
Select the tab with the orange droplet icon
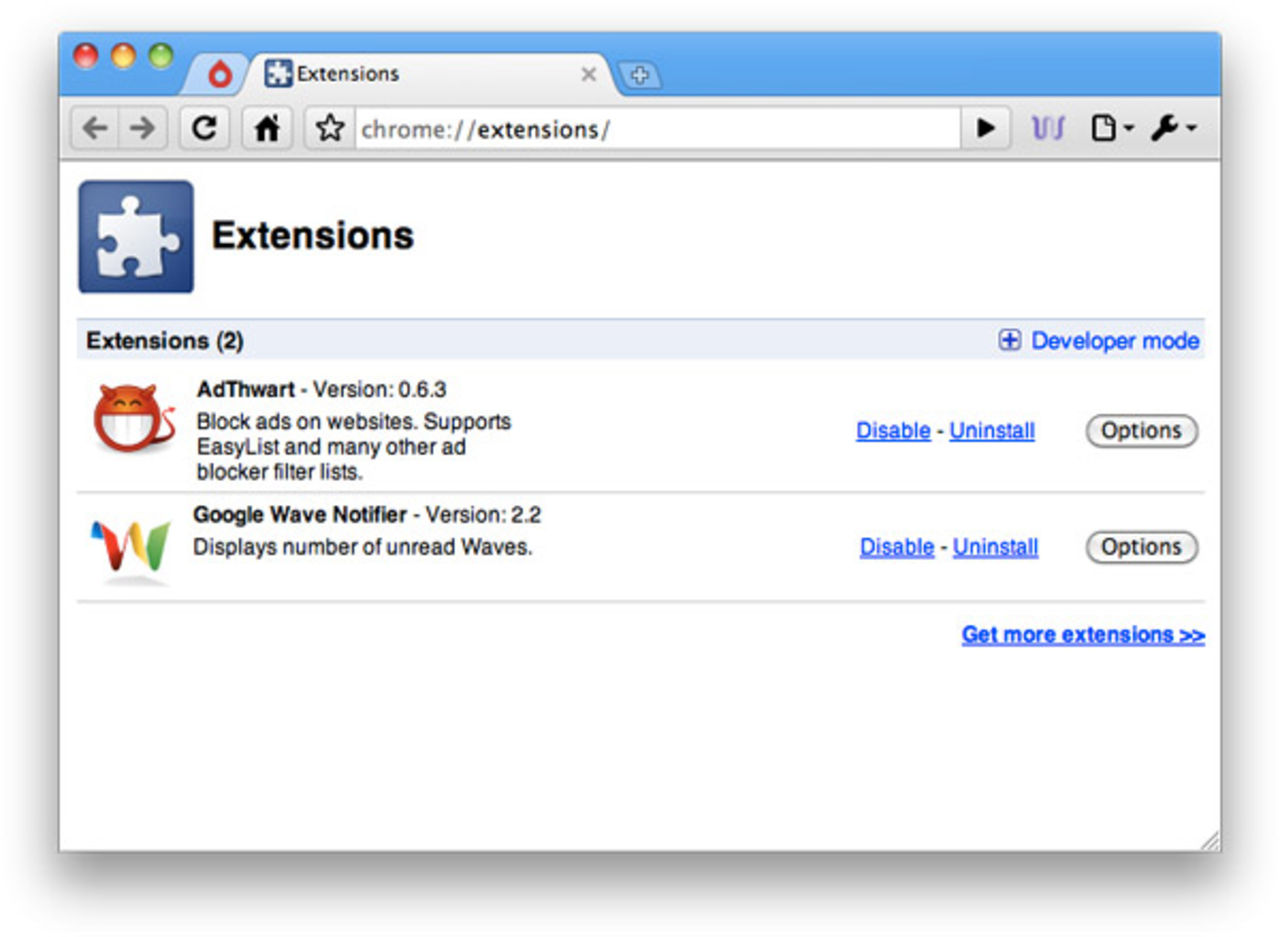[218, 73]
